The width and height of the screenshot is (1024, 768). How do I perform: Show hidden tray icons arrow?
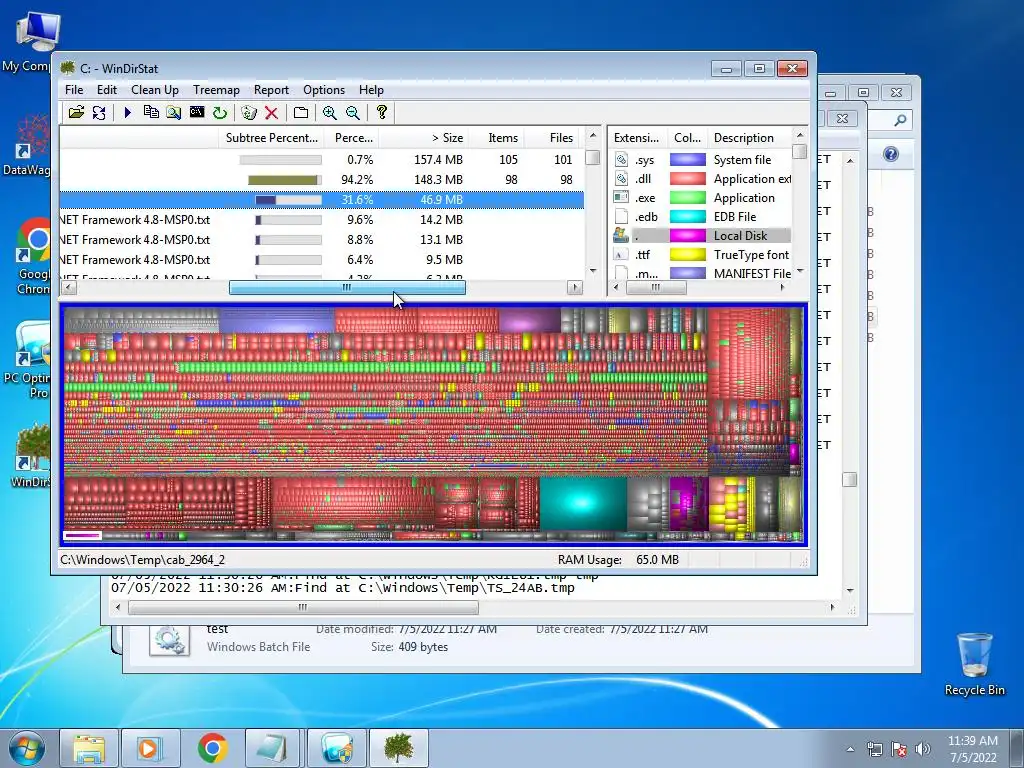(x=850, y=749)
